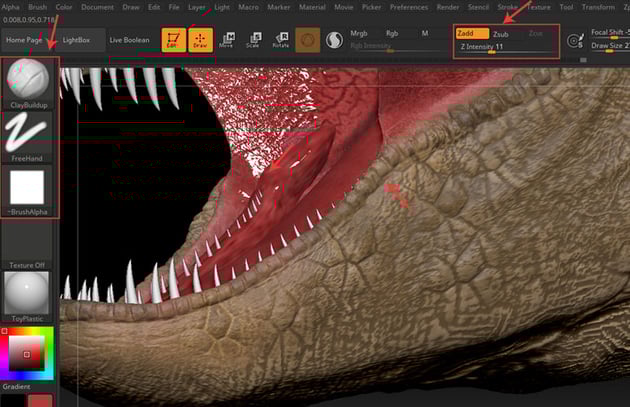Image resolution: width=630 pixels, height=407 pixels.
Task: Open the FreeHand stroke selector
Action: (x=29, y=130)
